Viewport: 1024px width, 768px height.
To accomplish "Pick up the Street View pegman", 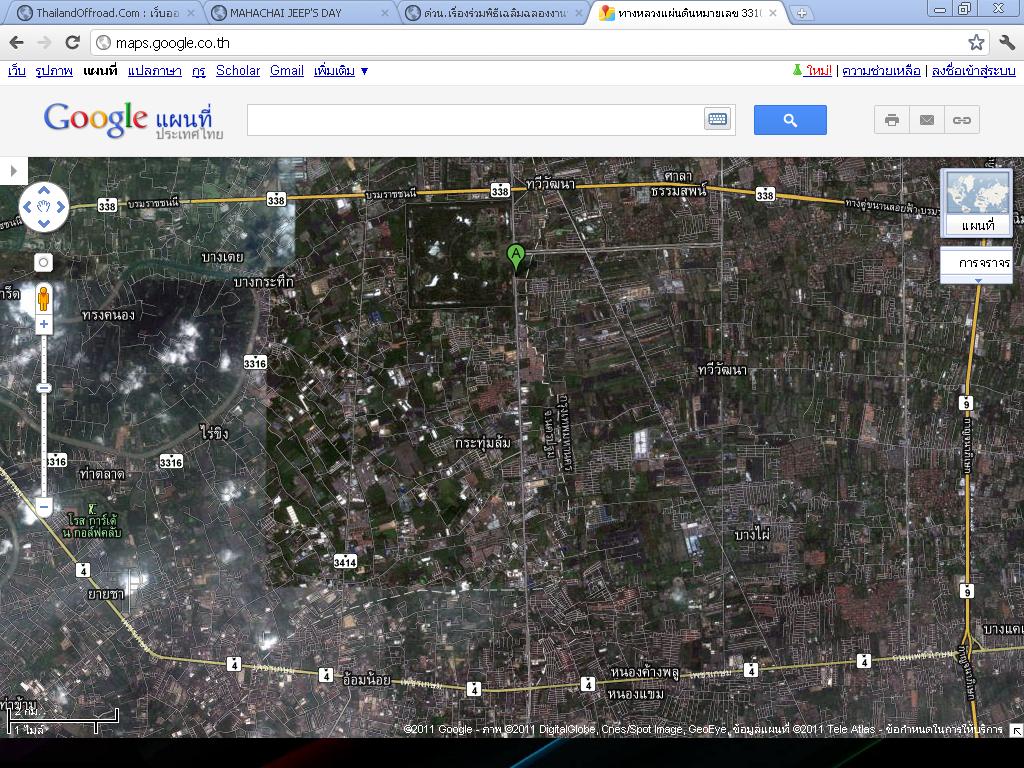I will point(44,297).
